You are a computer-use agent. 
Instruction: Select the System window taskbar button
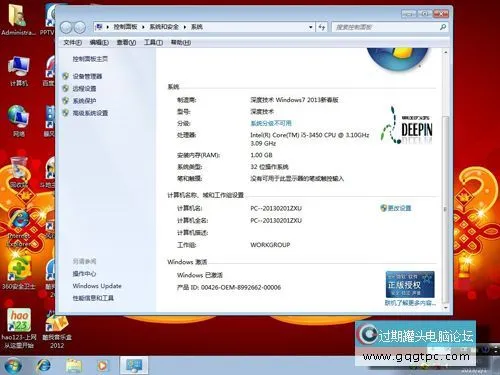click(134, 365)
